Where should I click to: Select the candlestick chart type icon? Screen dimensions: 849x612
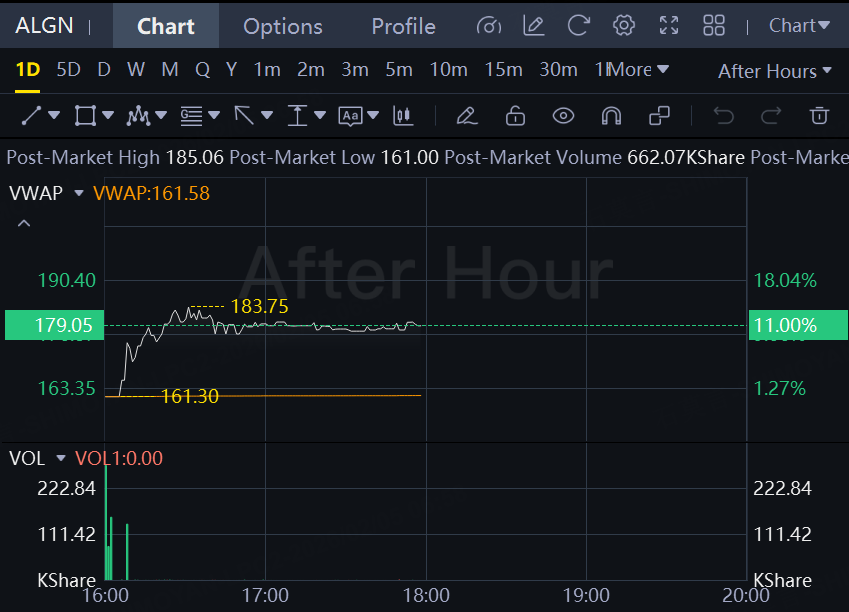point(403,116)
